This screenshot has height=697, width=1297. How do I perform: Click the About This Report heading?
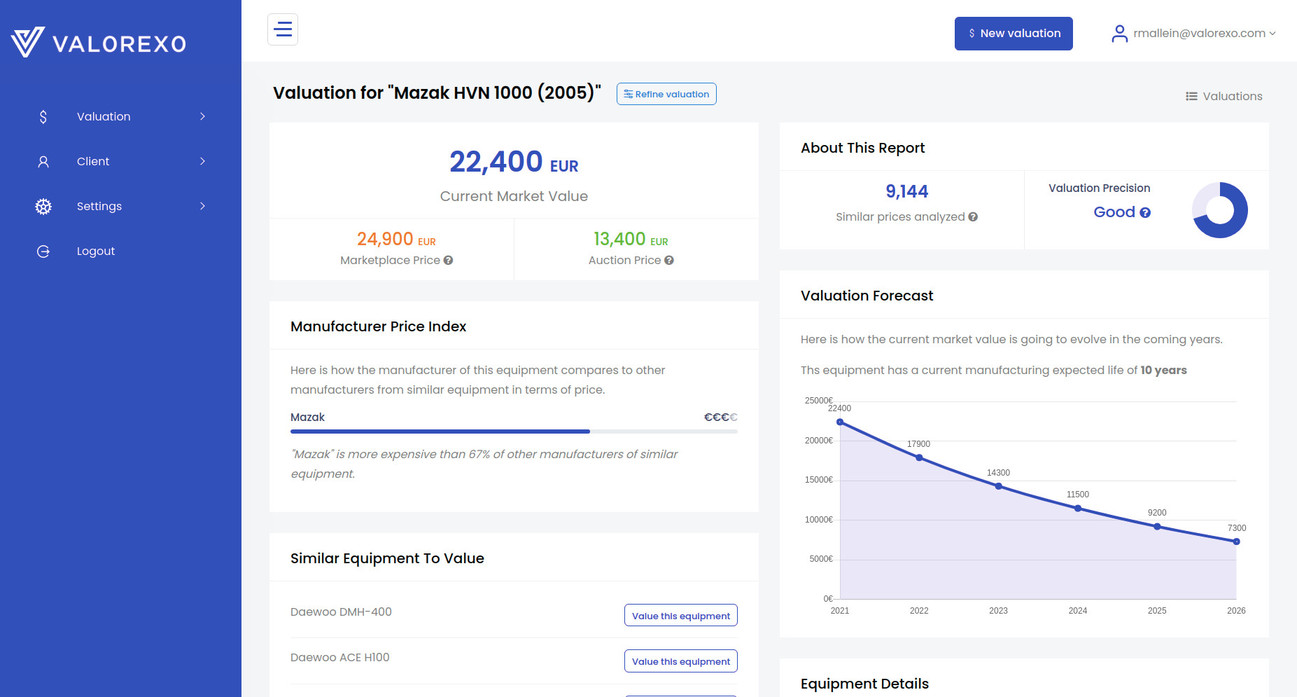coord(863,148)
